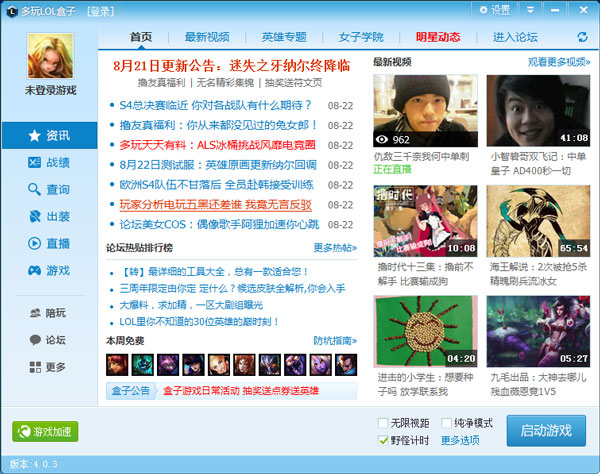The image size is (600, 474).
Task: Open 更多热帖 link
Action: coord(335,248)
